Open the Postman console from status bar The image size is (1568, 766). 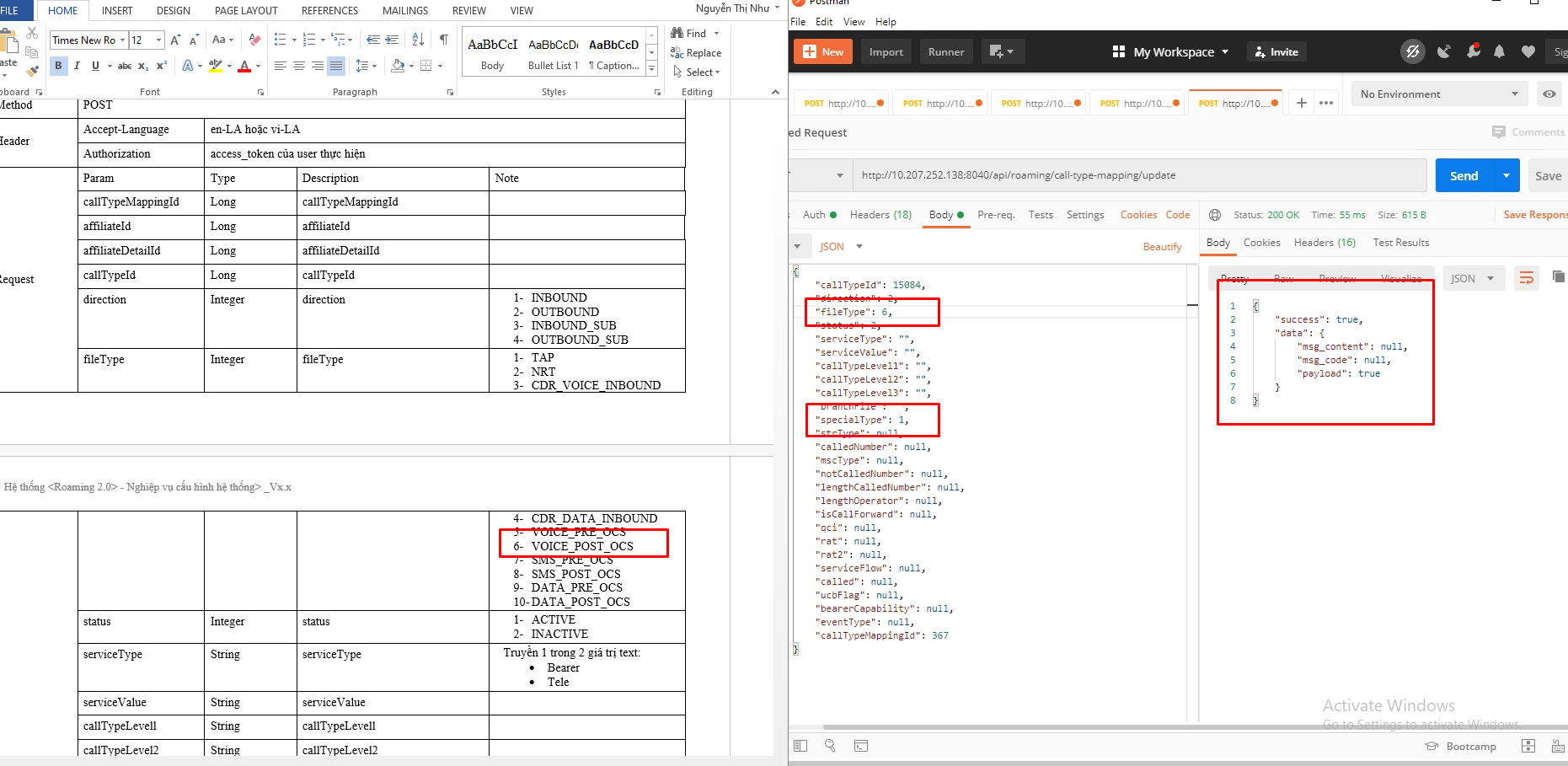tap(860, 746)
